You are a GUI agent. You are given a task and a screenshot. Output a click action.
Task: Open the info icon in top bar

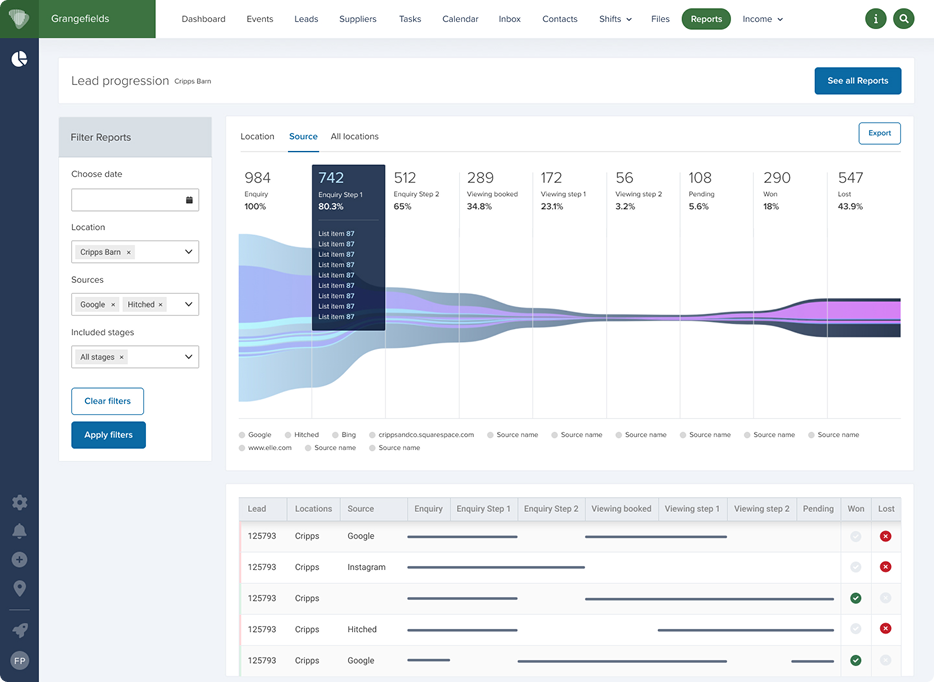(875, 19)
